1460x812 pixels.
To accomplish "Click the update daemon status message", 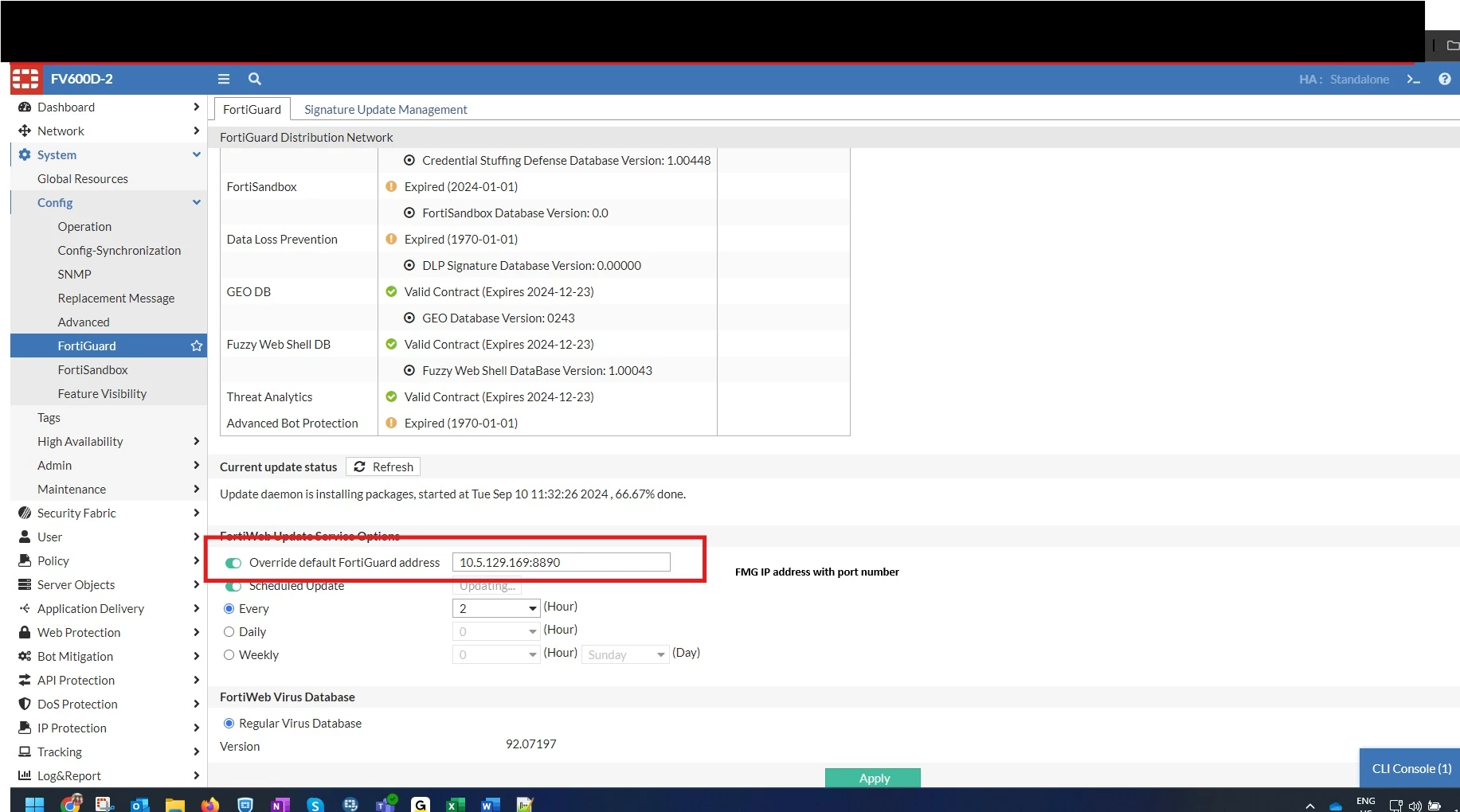I will tap(452, 494).
